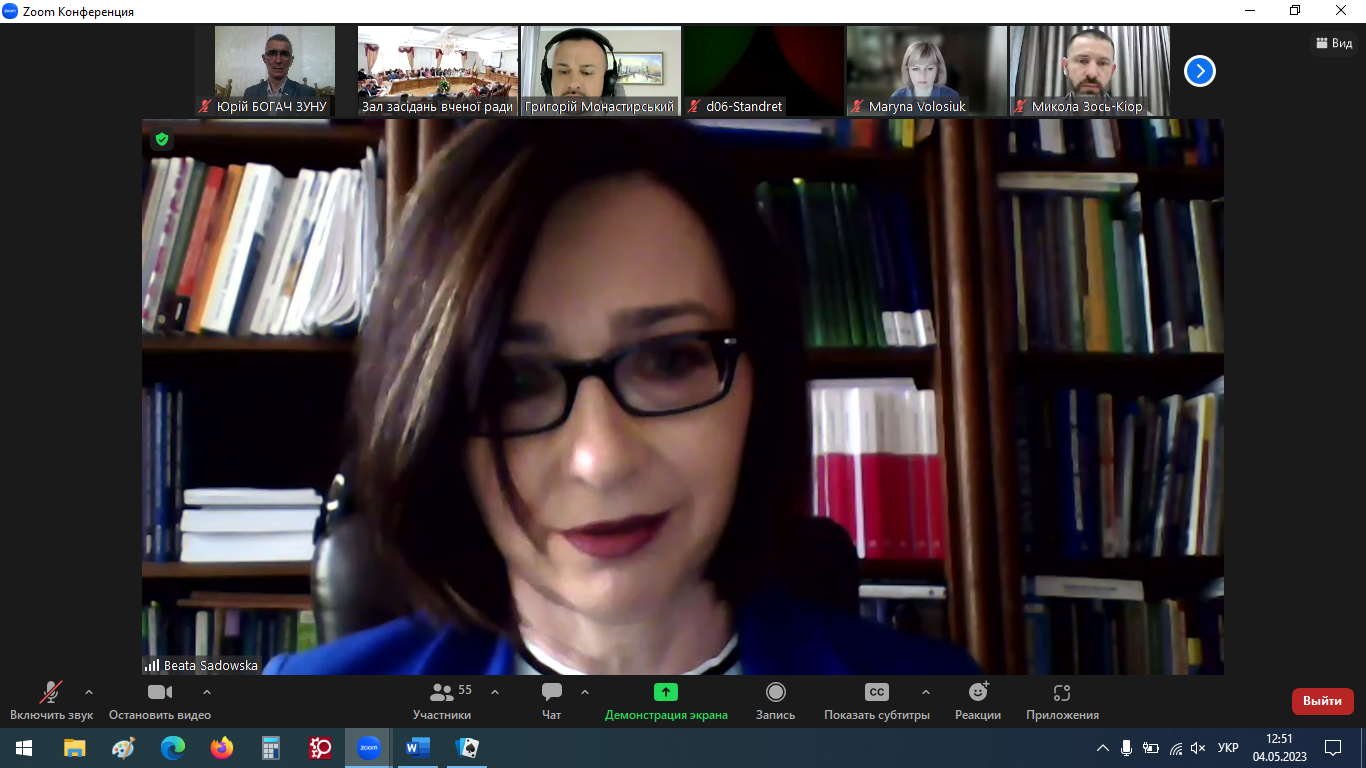Show next participants with blue arrow
Viewport: 1366px width, 768px height.
tap(1200, 71)
